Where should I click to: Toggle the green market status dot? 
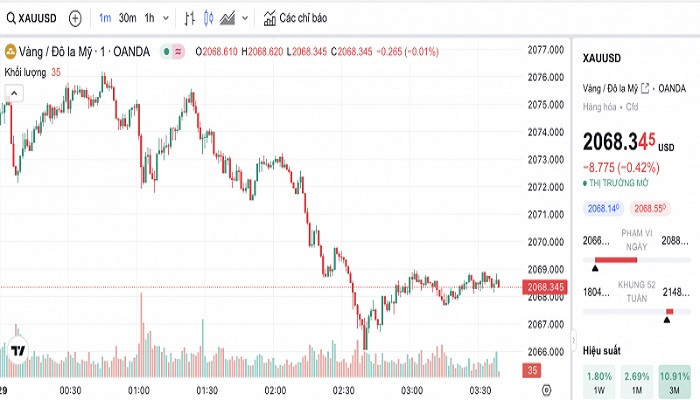click(165, 51)
